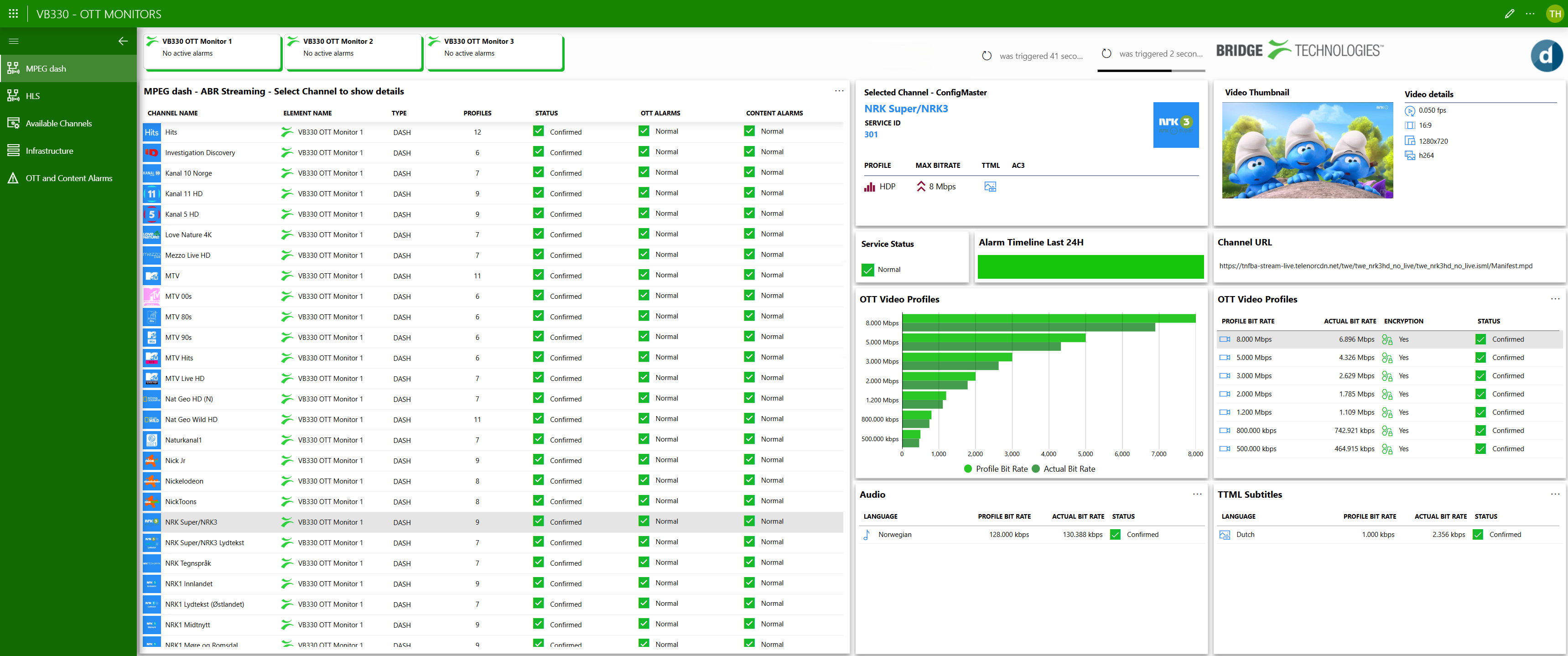Select NRK Super/NRK3 Lydtekst channel

(493, 543)
